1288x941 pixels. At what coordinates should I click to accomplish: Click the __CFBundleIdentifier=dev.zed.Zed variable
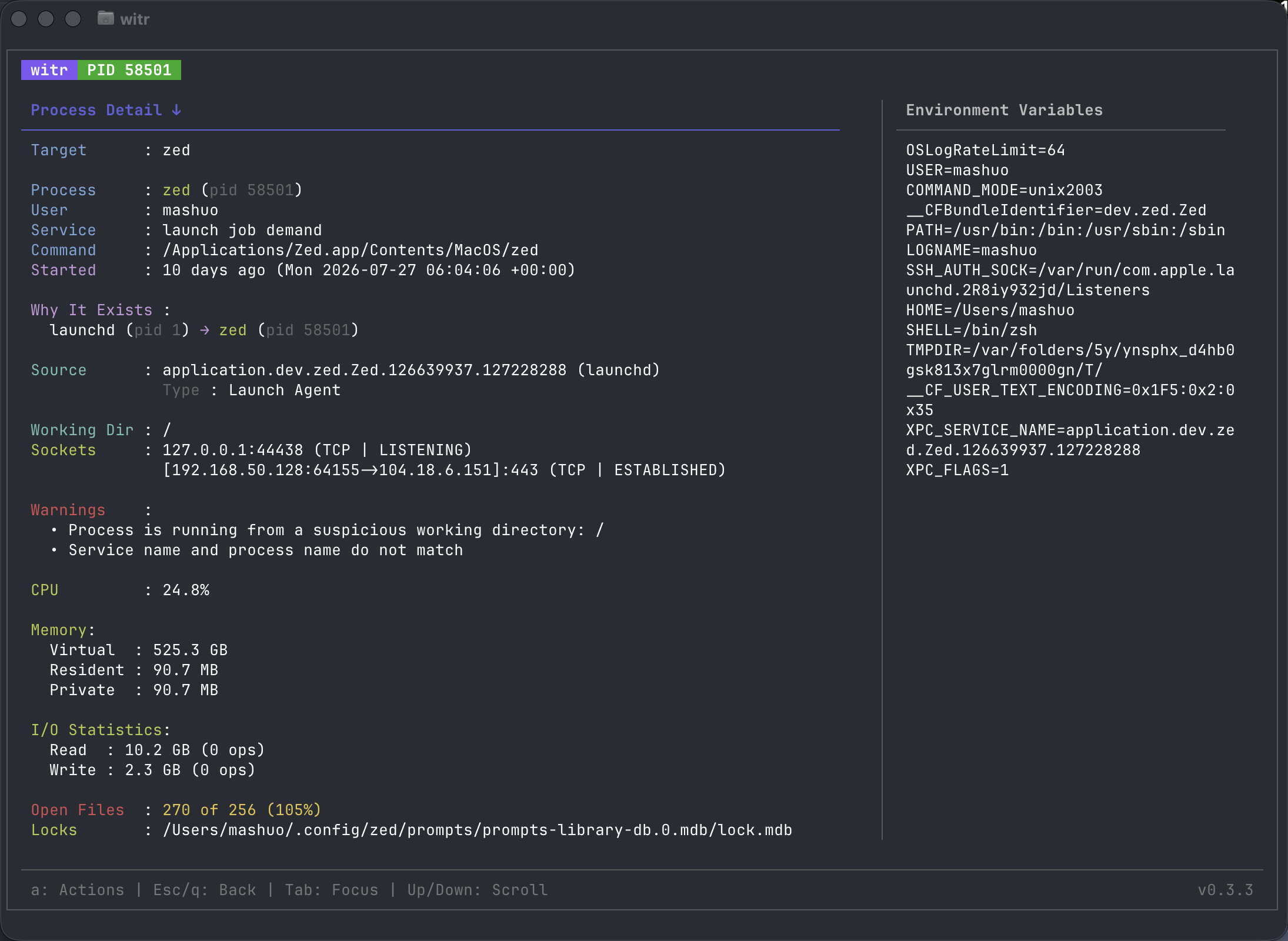click(1056, 210)
